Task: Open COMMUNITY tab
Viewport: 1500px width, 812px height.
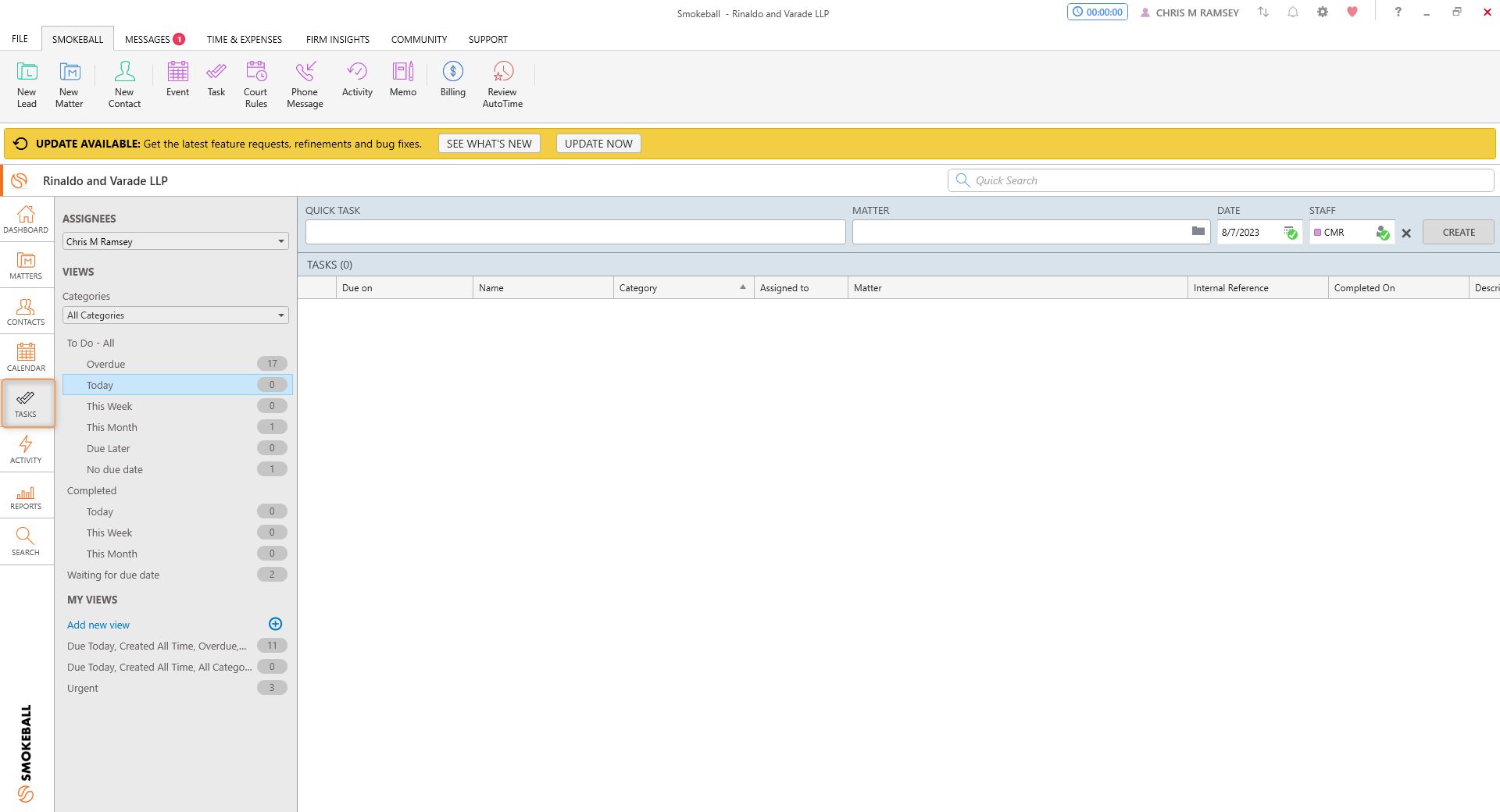Action: (x=419, y=39)
